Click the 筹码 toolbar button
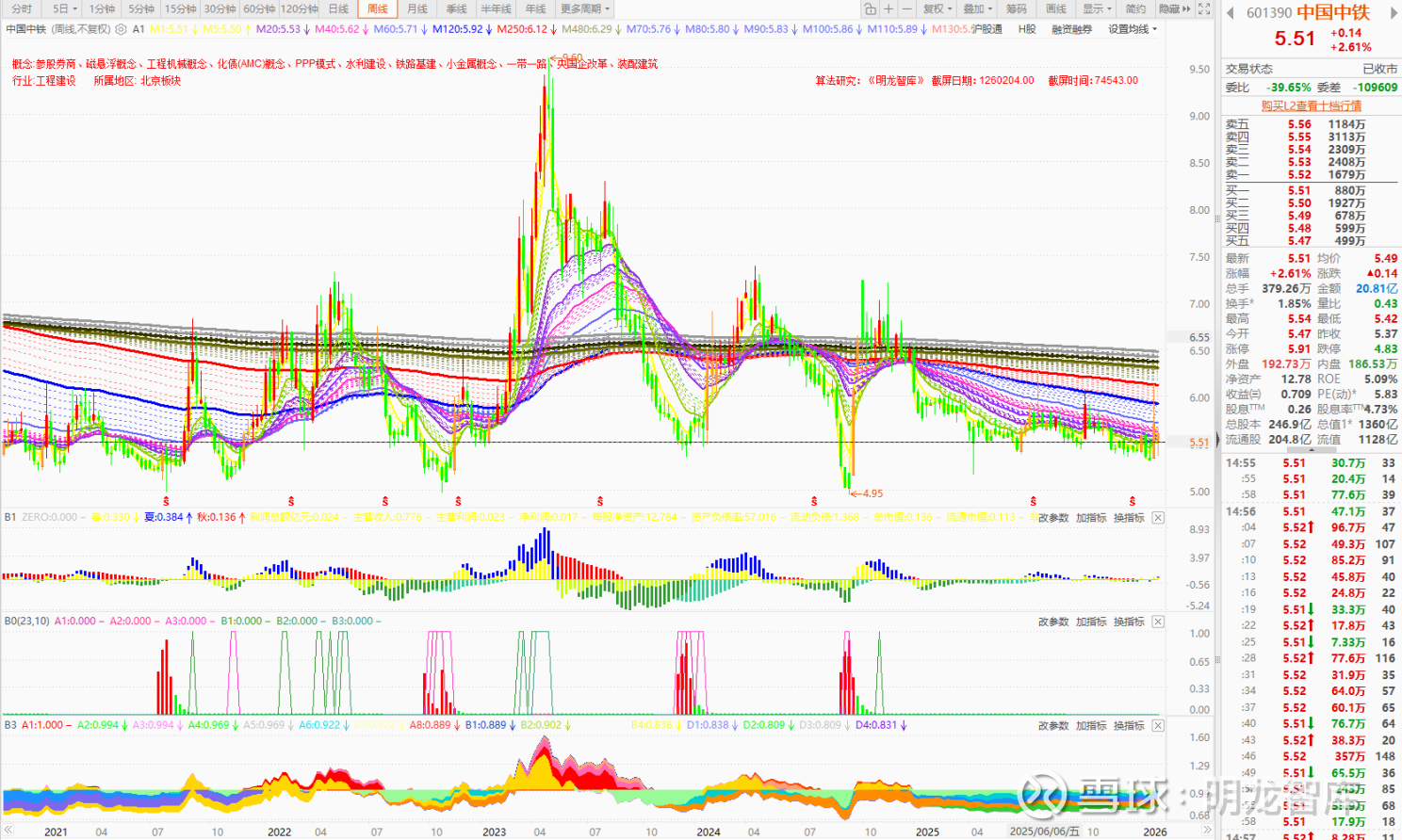The image size is (1402, 840). (1017, 8)
